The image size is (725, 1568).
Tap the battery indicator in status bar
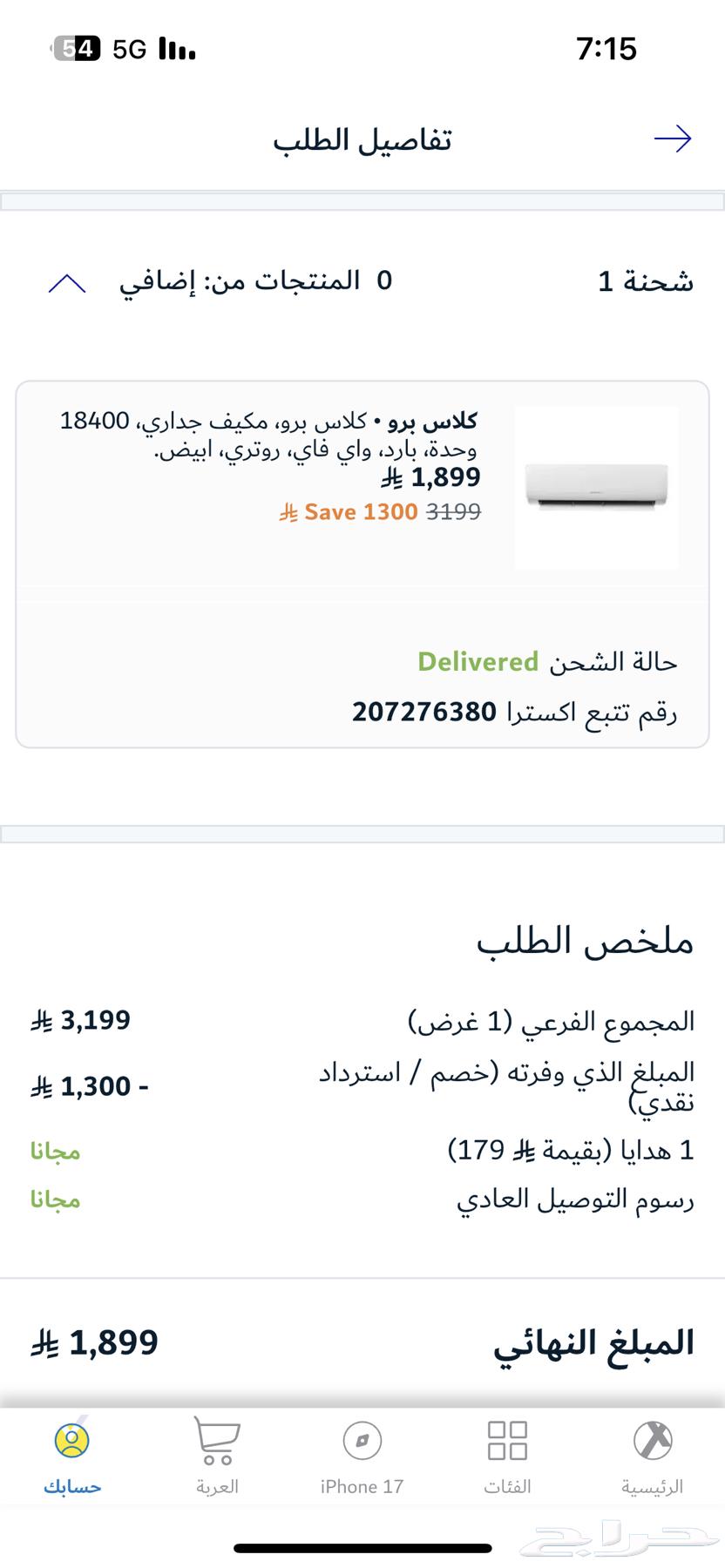pos(78,50)
